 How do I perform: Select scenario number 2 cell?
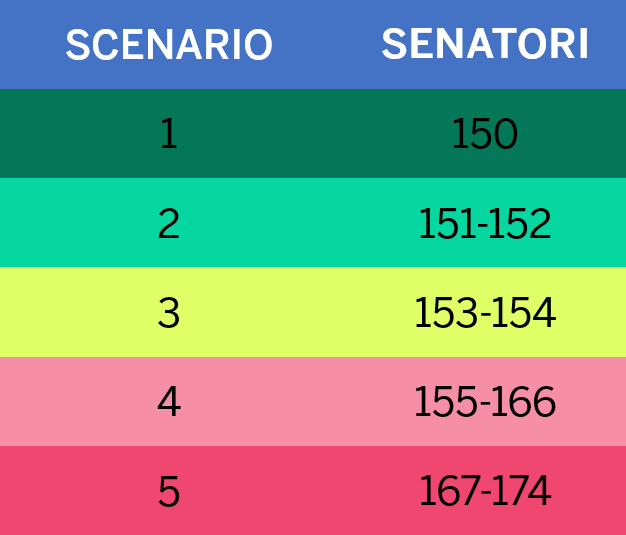168,224
